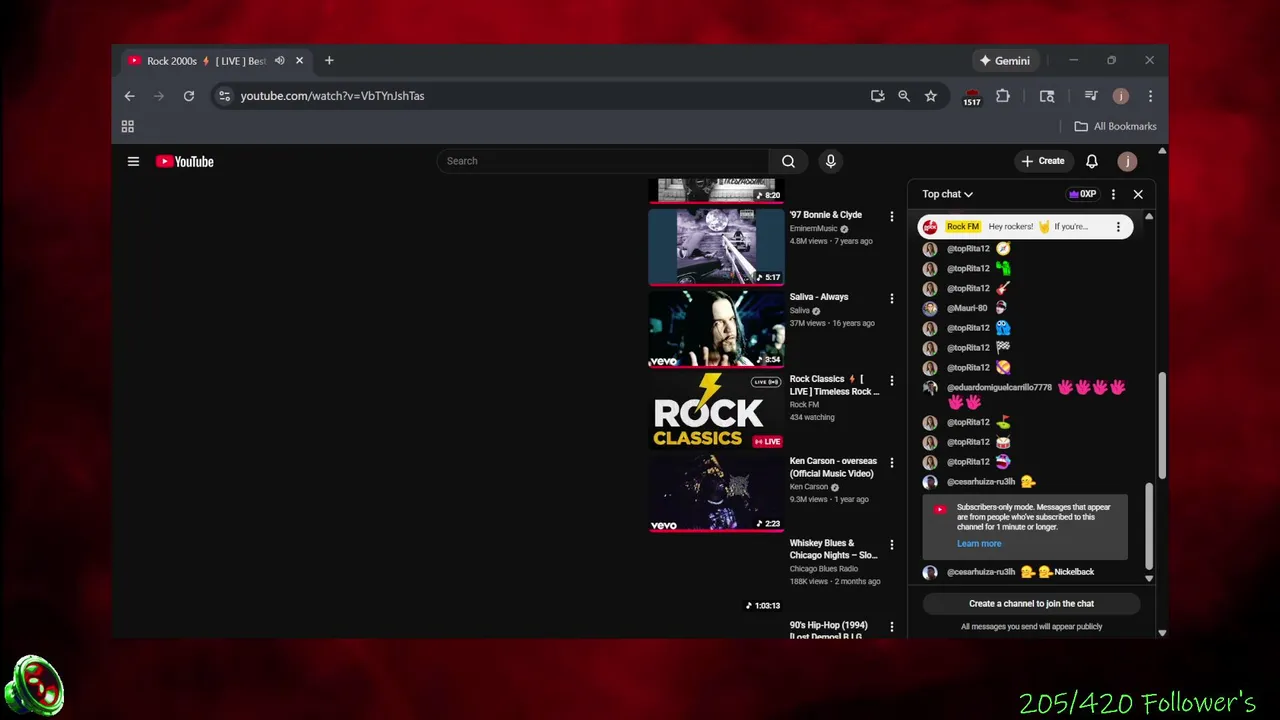The image size is (1280, 720).
Task: Activate voice search microphone
Action: (x=830, y=161)
